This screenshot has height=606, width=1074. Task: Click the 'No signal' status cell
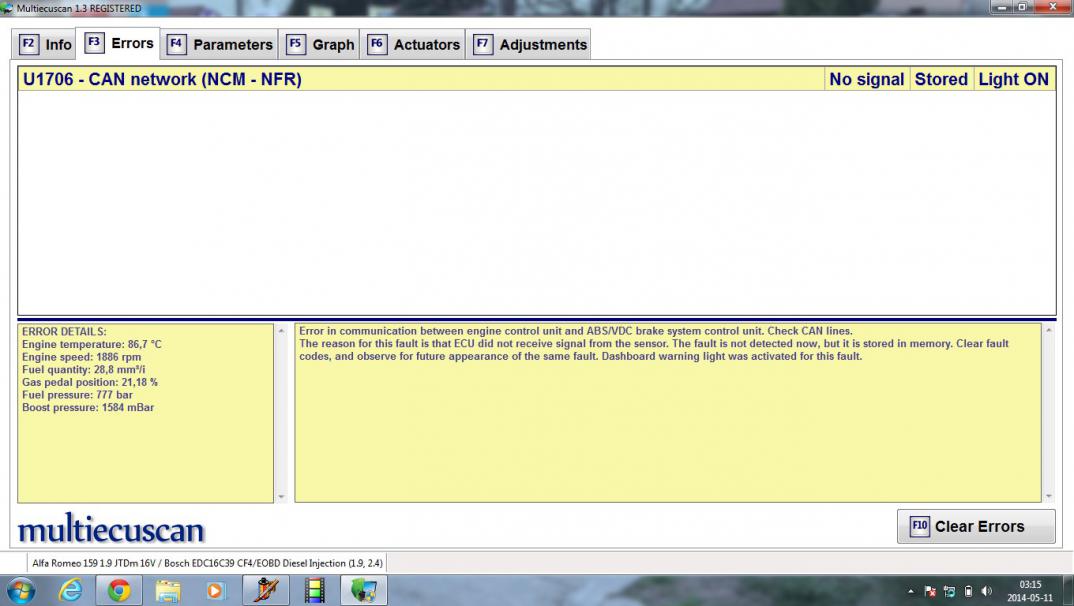[x=866, y=79]
